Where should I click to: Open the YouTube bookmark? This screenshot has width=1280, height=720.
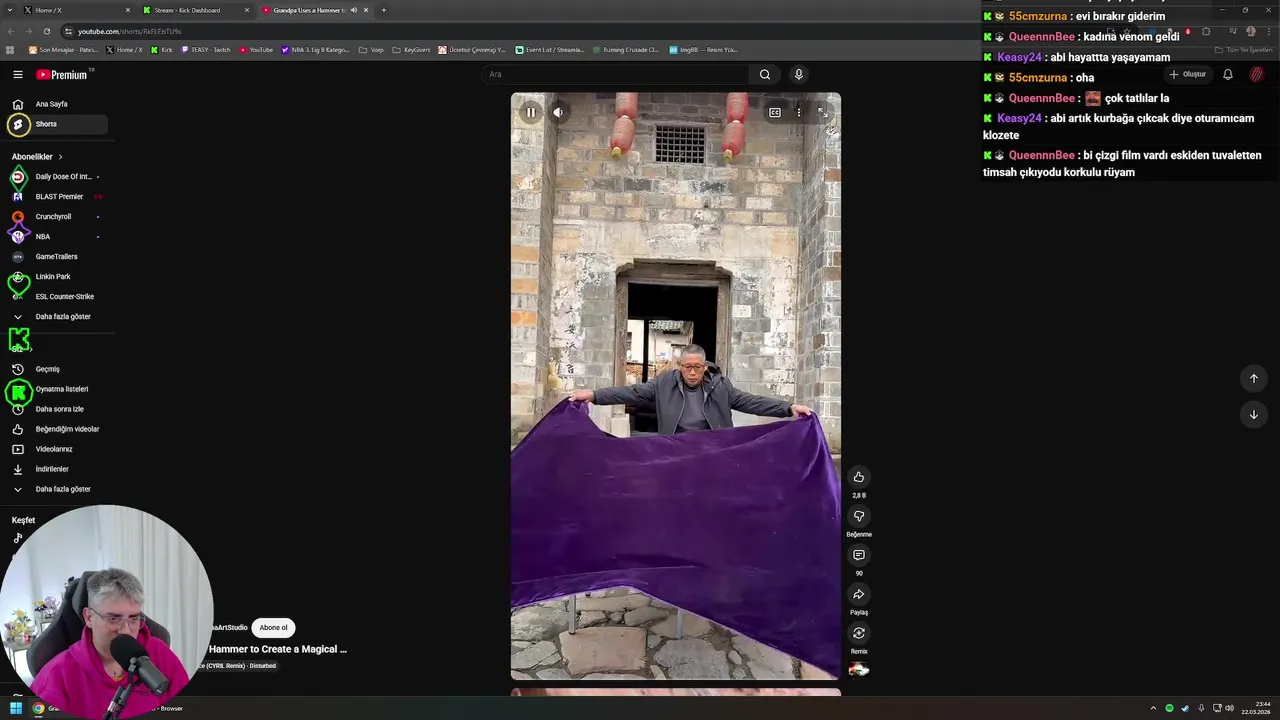tap(256, 49)
